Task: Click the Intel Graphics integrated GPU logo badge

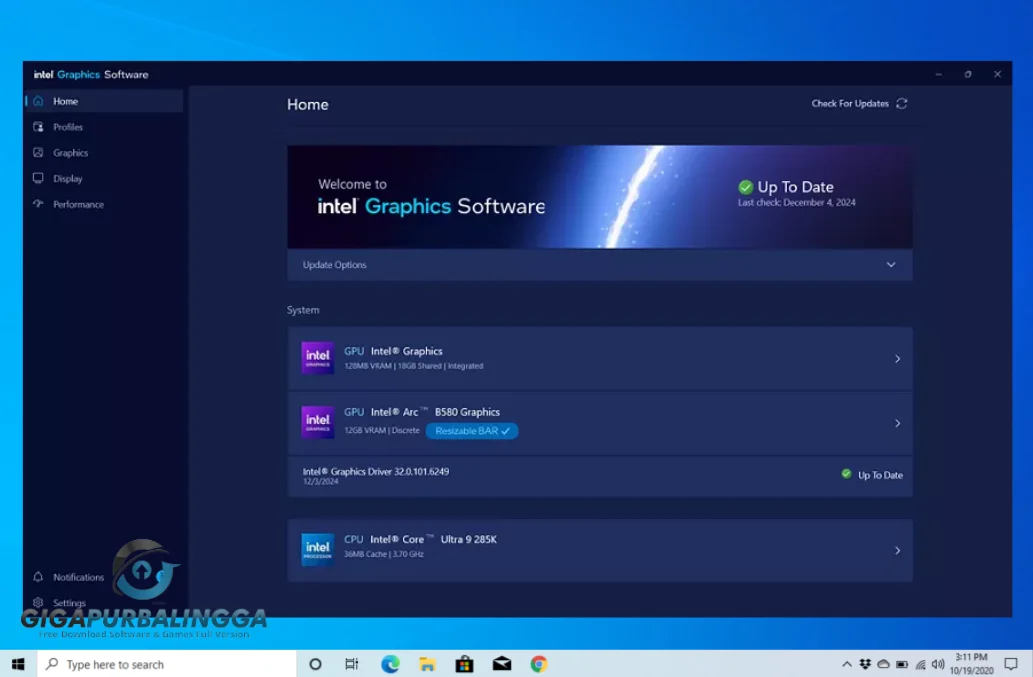Action: pos(318,358)
